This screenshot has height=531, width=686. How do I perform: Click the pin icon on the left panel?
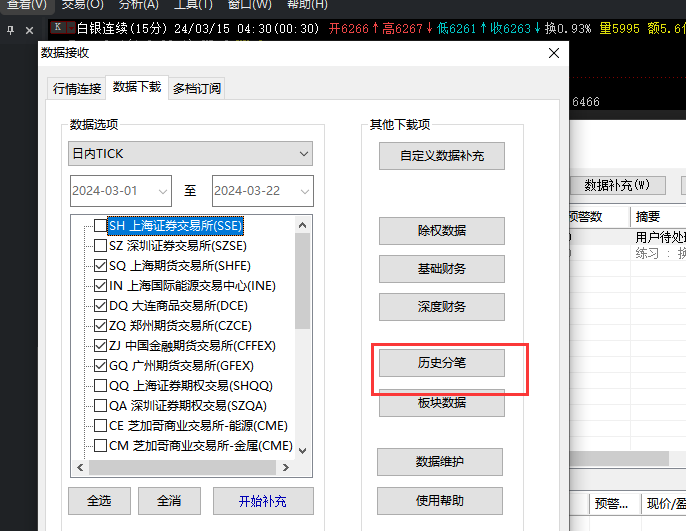point(11,29)
